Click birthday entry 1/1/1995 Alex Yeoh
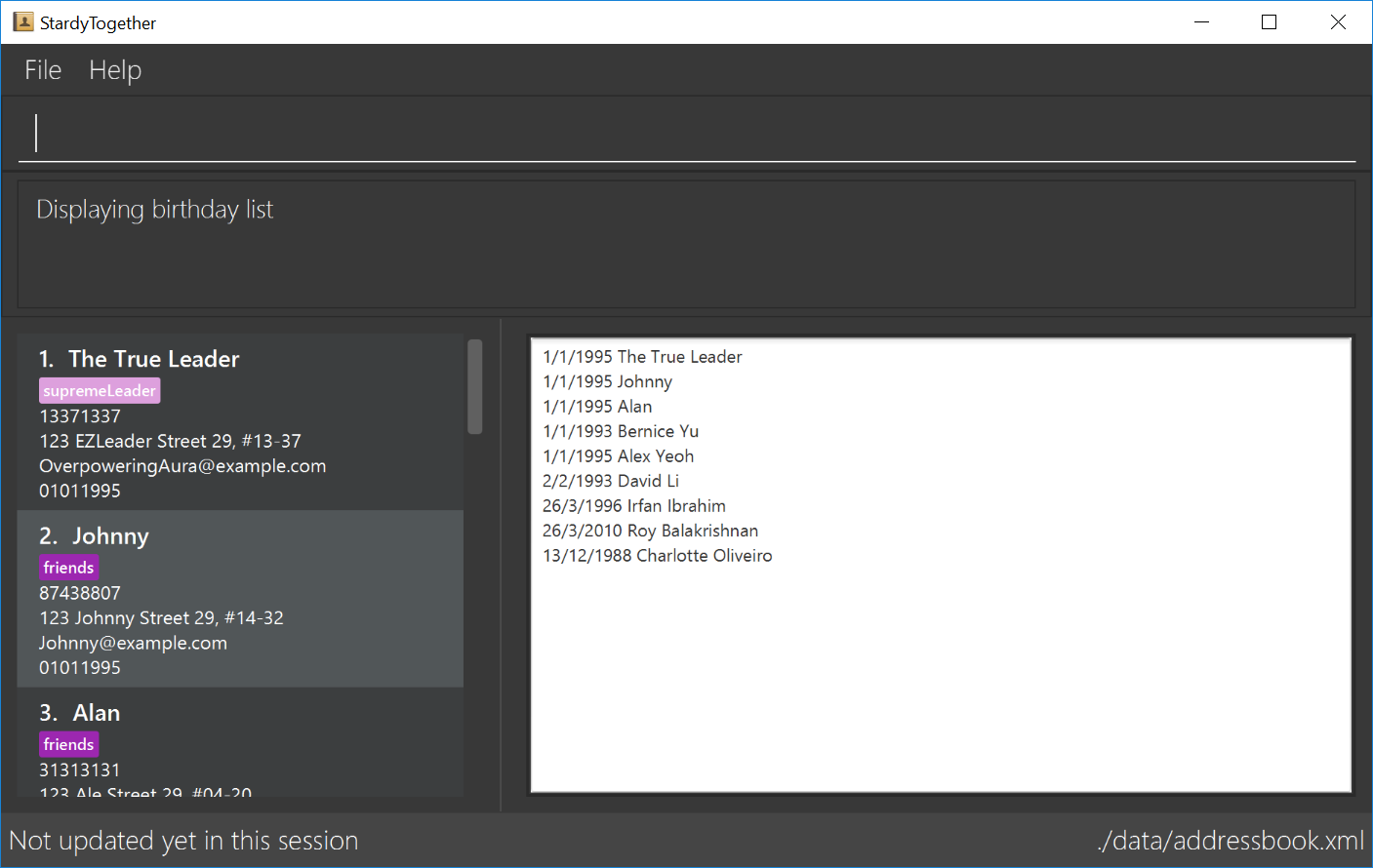The width and height of the screenshot is (1373, 868). 619,456
